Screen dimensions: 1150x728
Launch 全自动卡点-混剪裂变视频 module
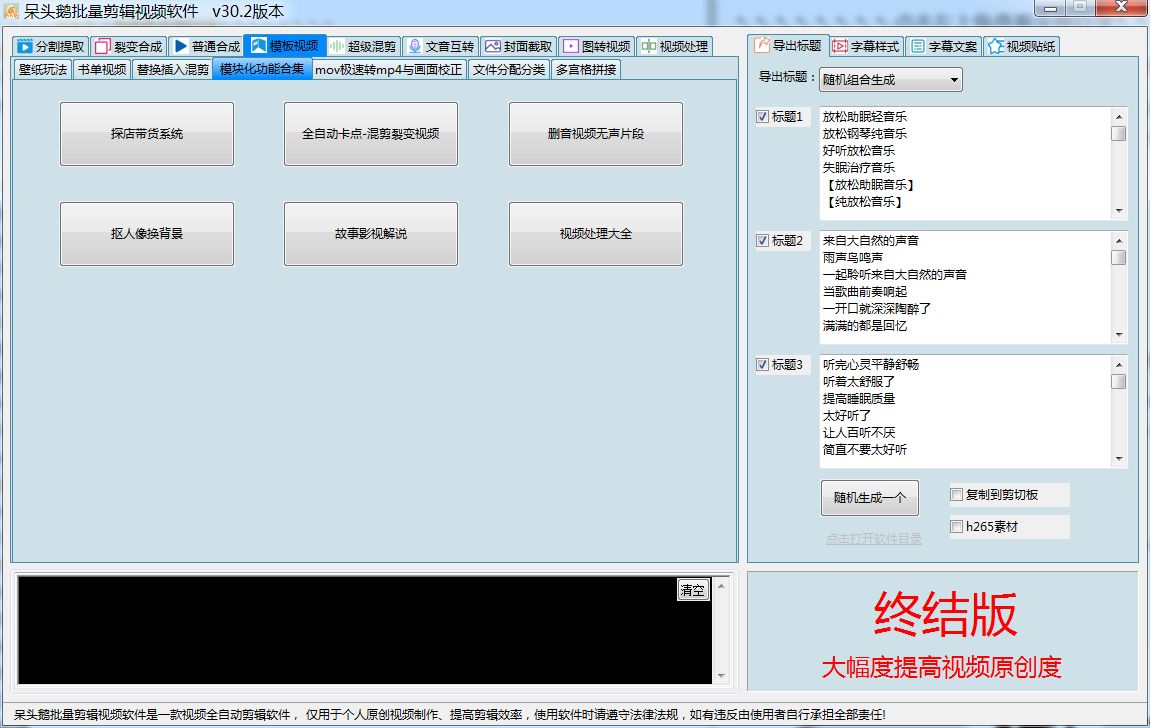[x=370, y=133]
